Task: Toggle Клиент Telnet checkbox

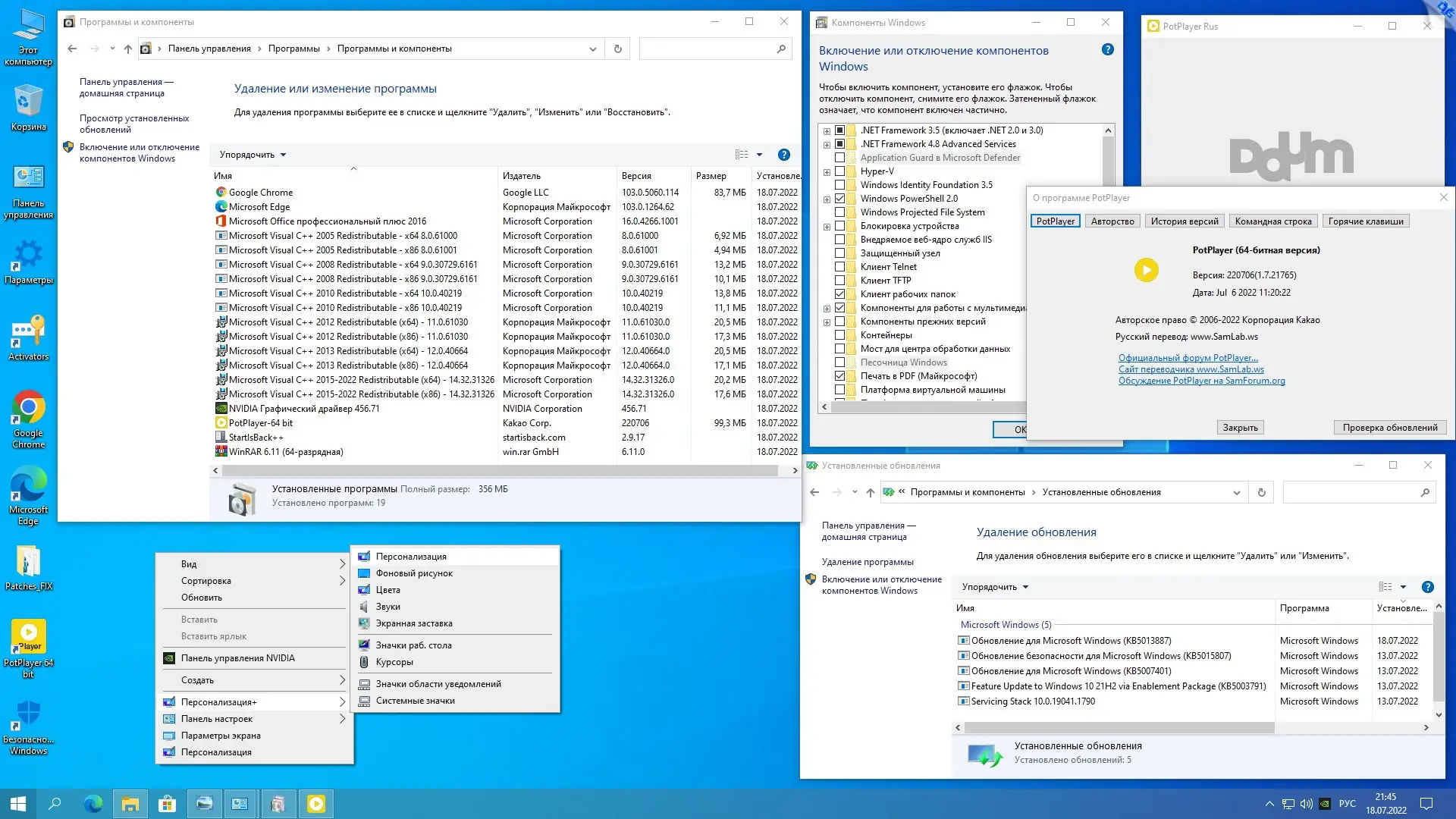Action: point(839,267)
